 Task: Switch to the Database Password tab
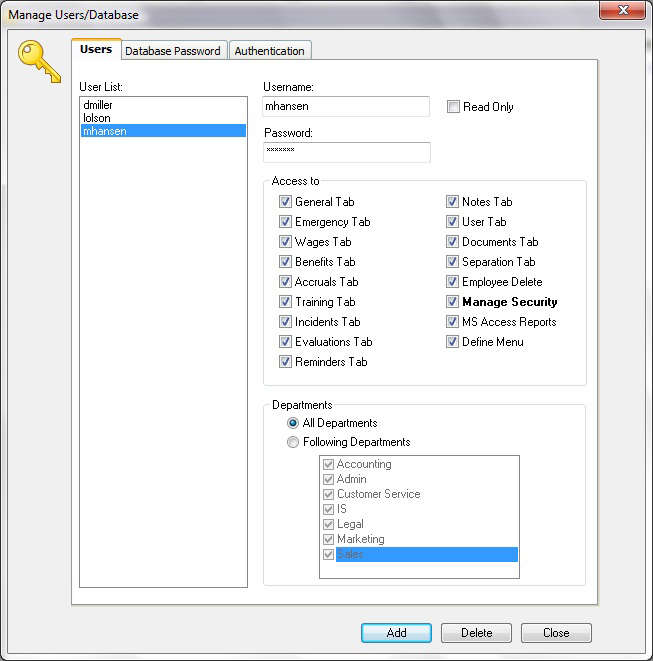173,51
